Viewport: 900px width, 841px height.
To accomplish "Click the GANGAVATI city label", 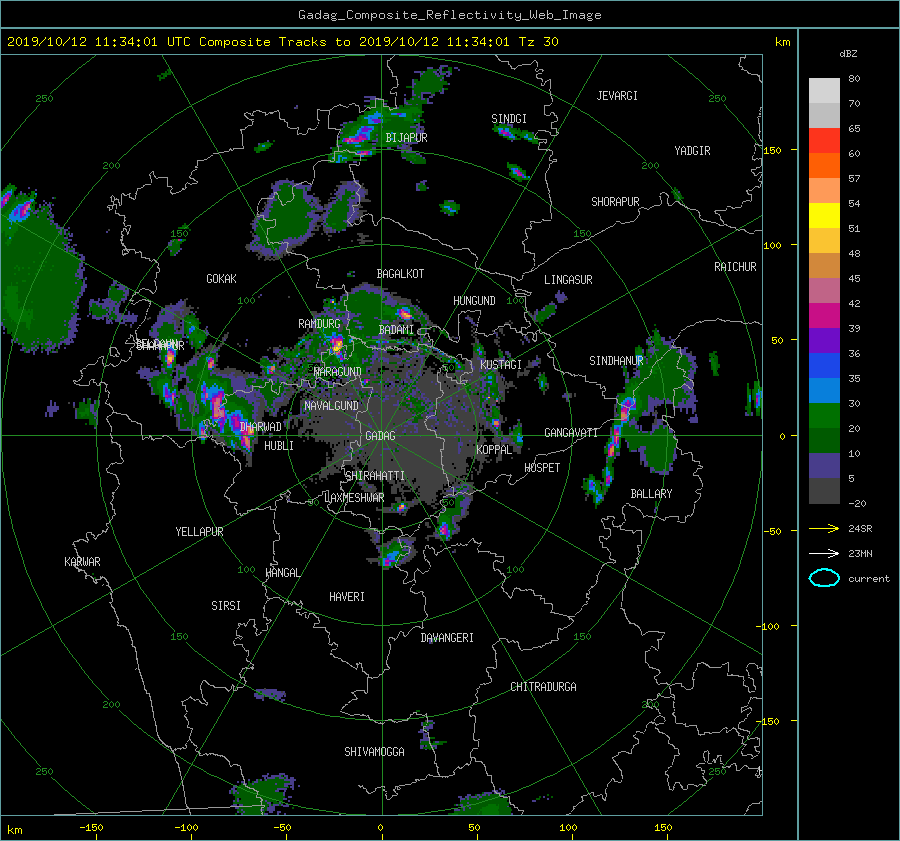I will click(x=571, y=432).
